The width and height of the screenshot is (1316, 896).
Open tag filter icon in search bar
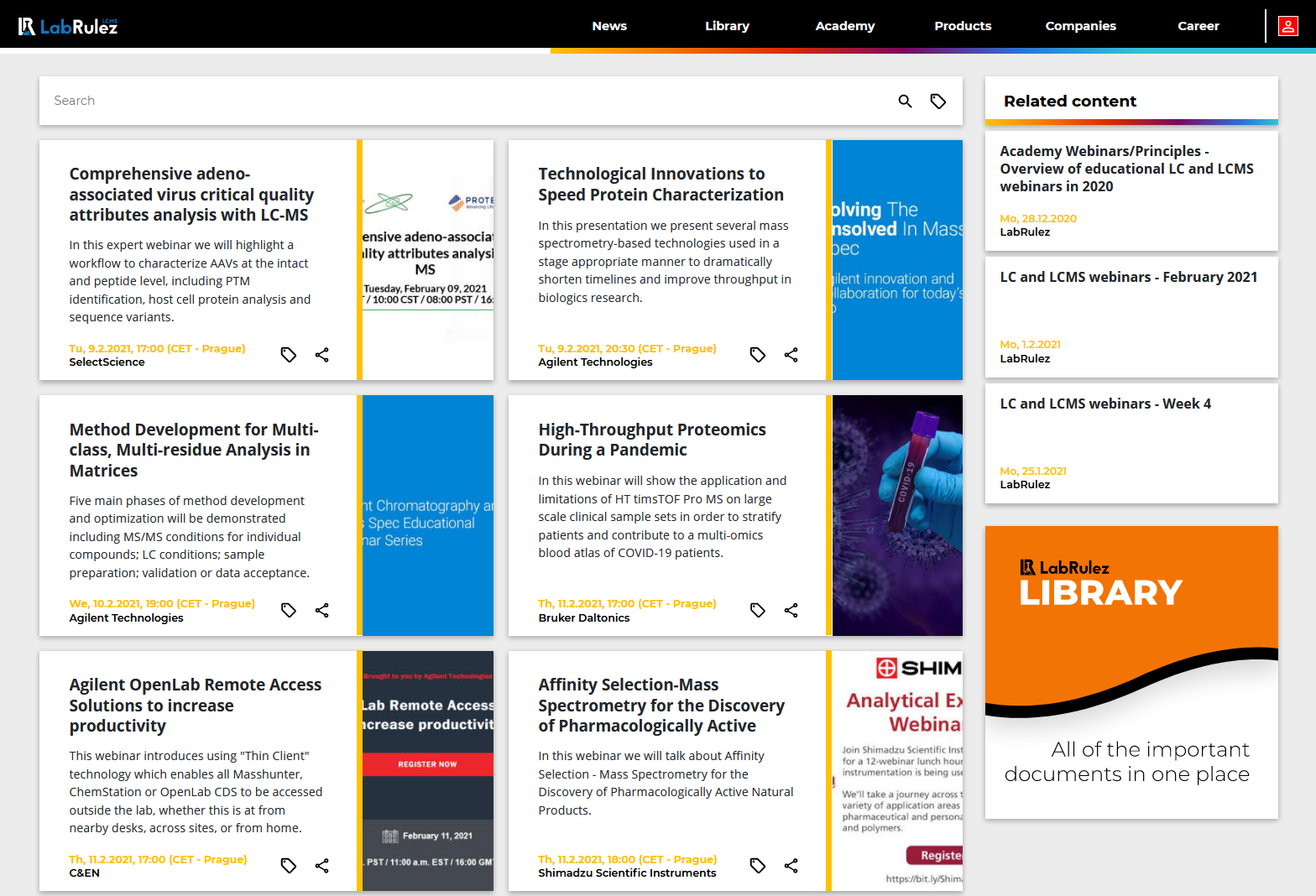point(938,101)
